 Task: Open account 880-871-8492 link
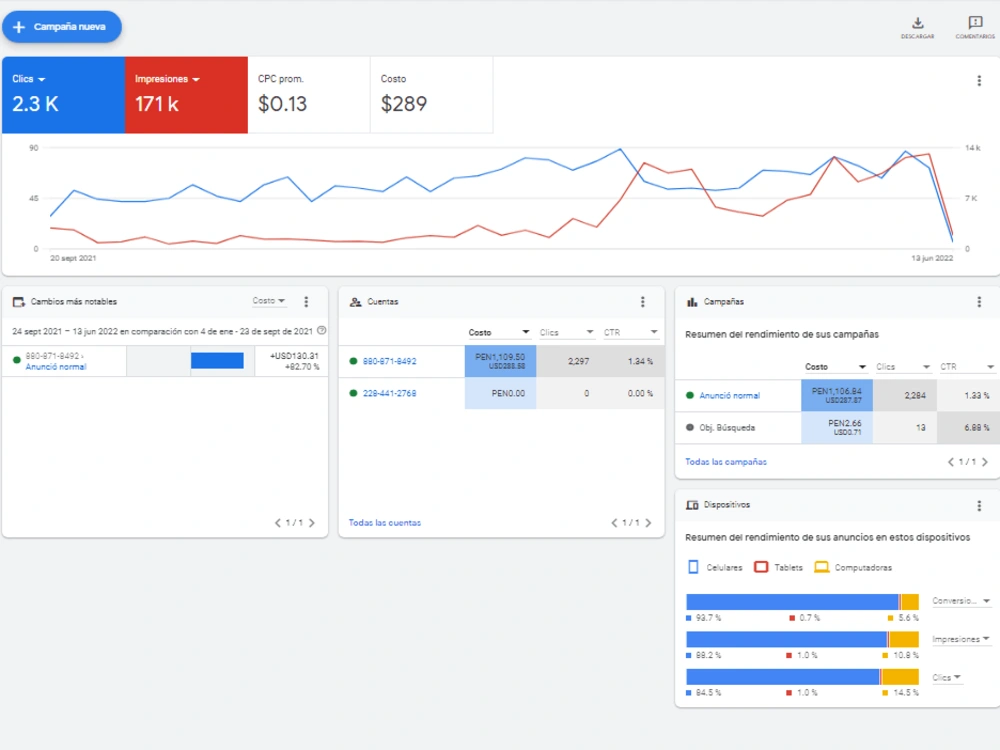click(x=389, y=361)
